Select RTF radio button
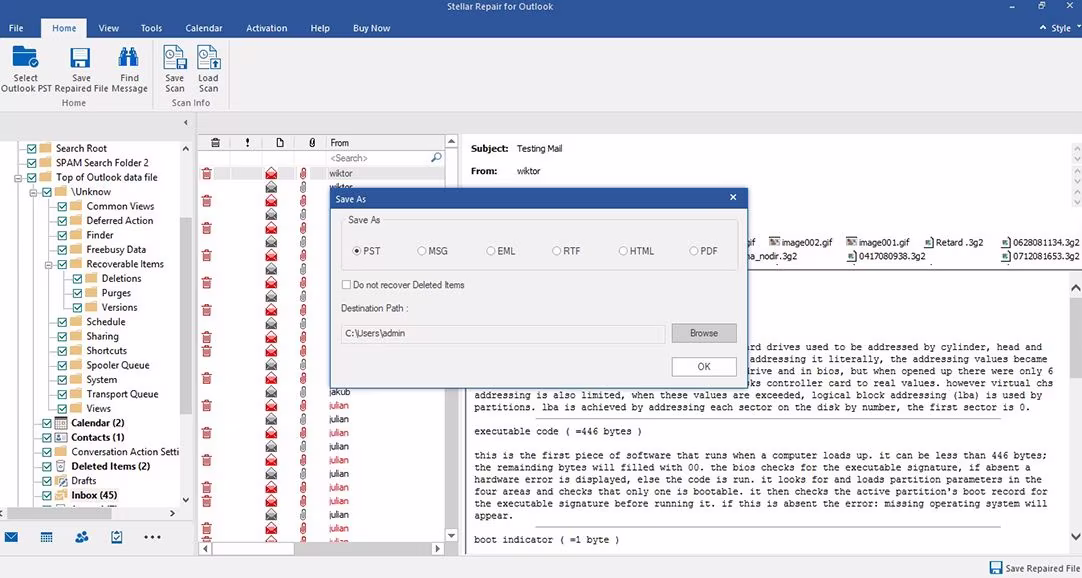The height and width of the screenshot is (578, 1082). [556, 251]
